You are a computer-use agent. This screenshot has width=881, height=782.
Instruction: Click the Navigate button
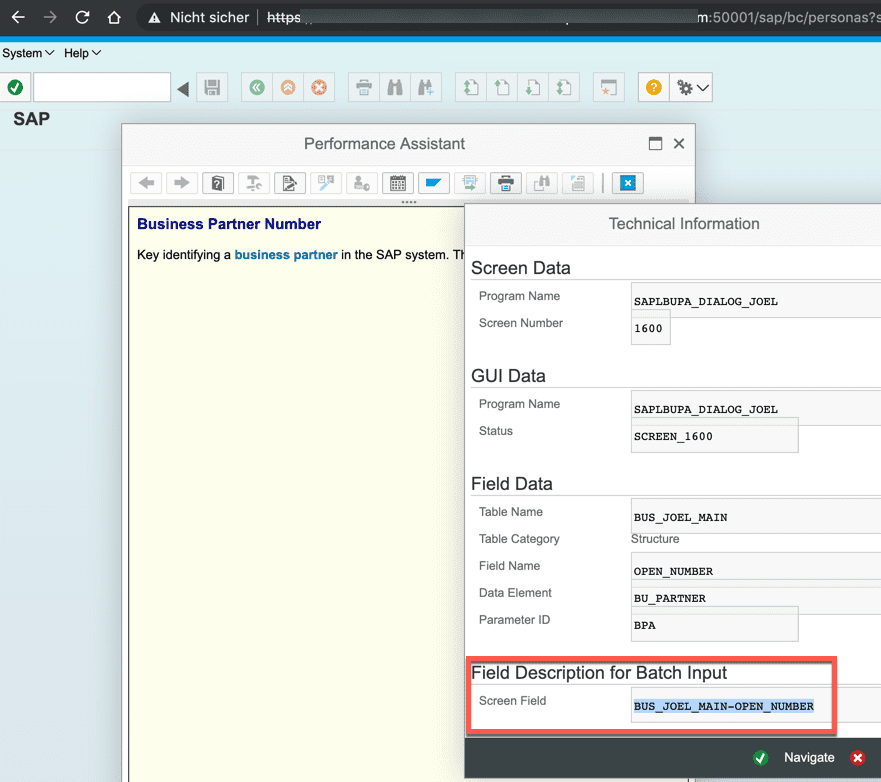point(809,757)
